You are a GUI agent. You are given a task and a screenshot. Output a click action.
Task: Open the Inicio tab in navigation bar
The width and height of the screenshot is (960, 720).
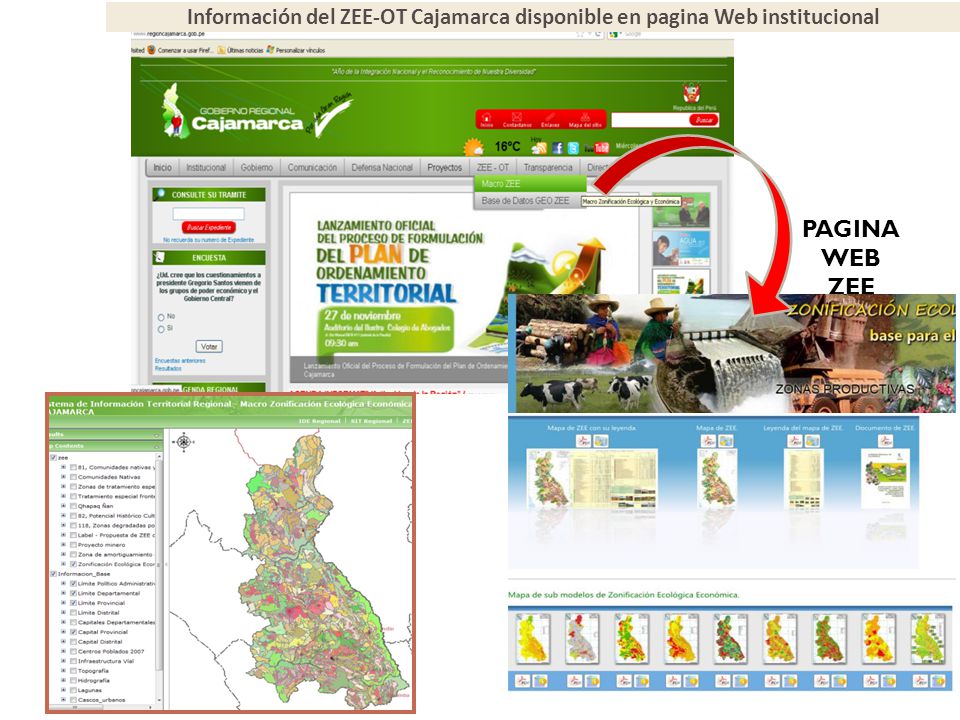tap(162, 167)
